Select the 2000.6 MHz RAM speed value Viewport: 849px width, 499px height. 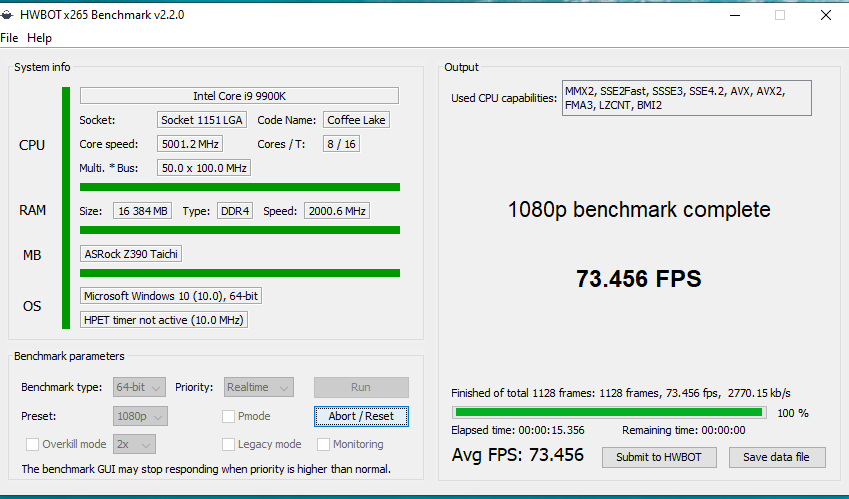click(x=337, y=211)
